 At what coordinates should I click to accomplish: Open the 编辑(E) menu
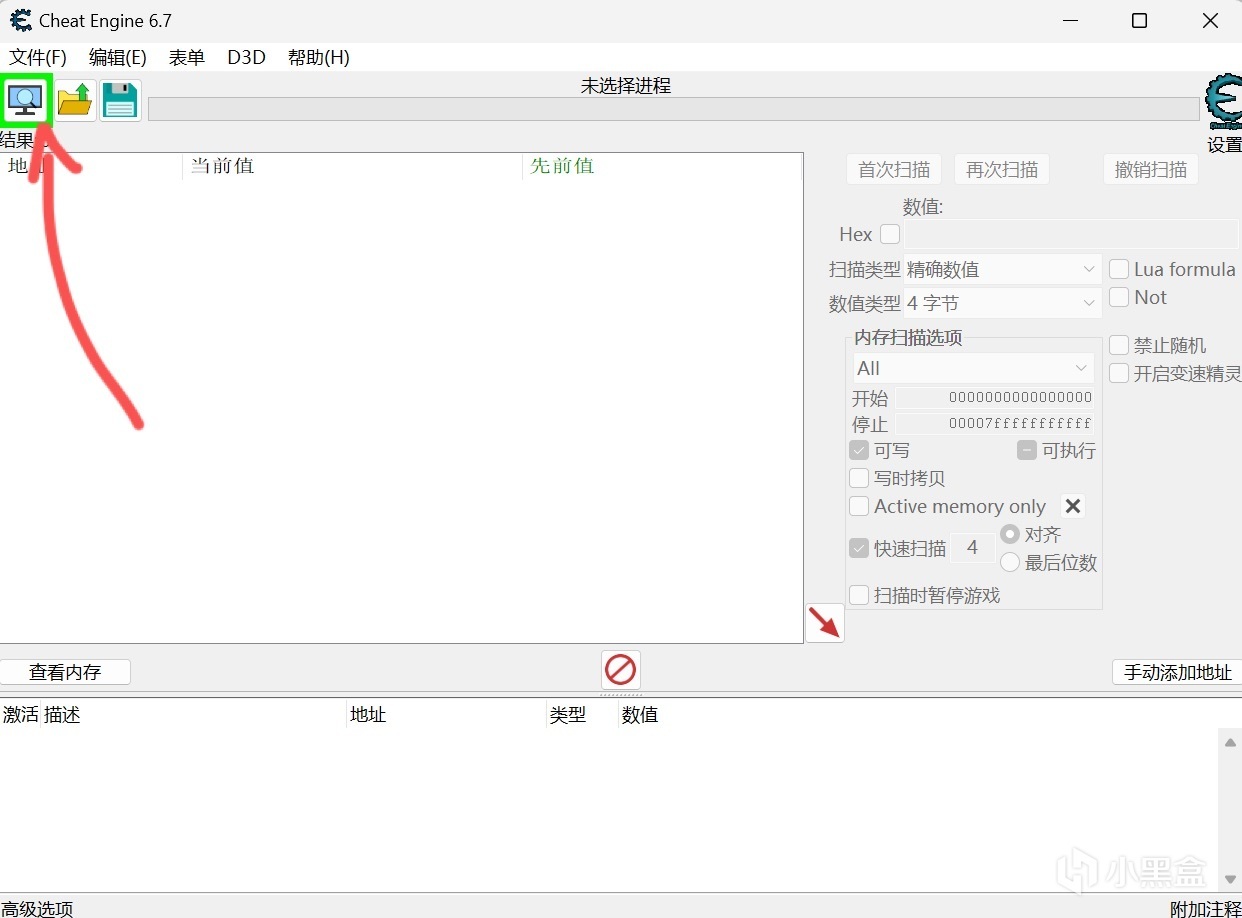pyautogui.click(x=118, y=57)
